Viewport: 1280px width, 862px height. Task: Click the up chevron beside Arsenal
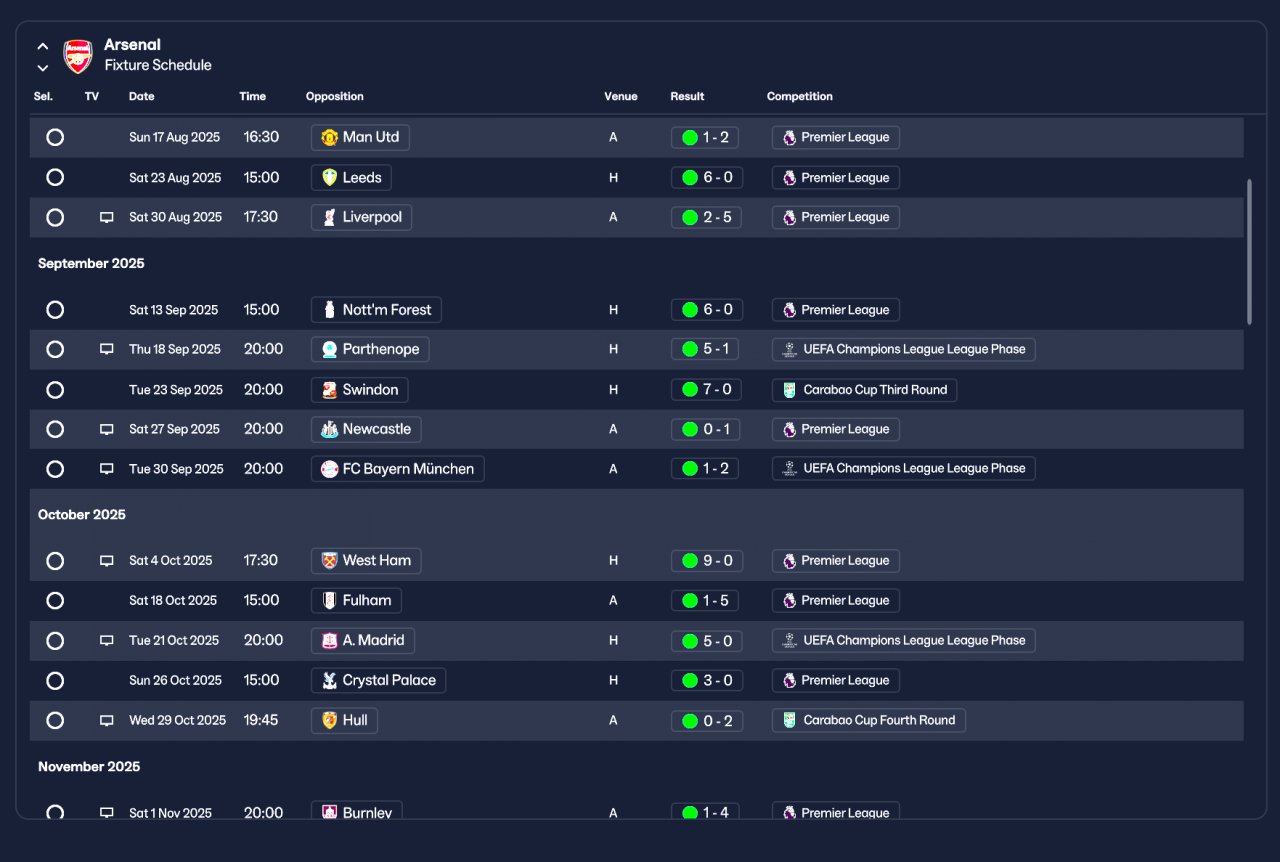click(x=43, y=46)
